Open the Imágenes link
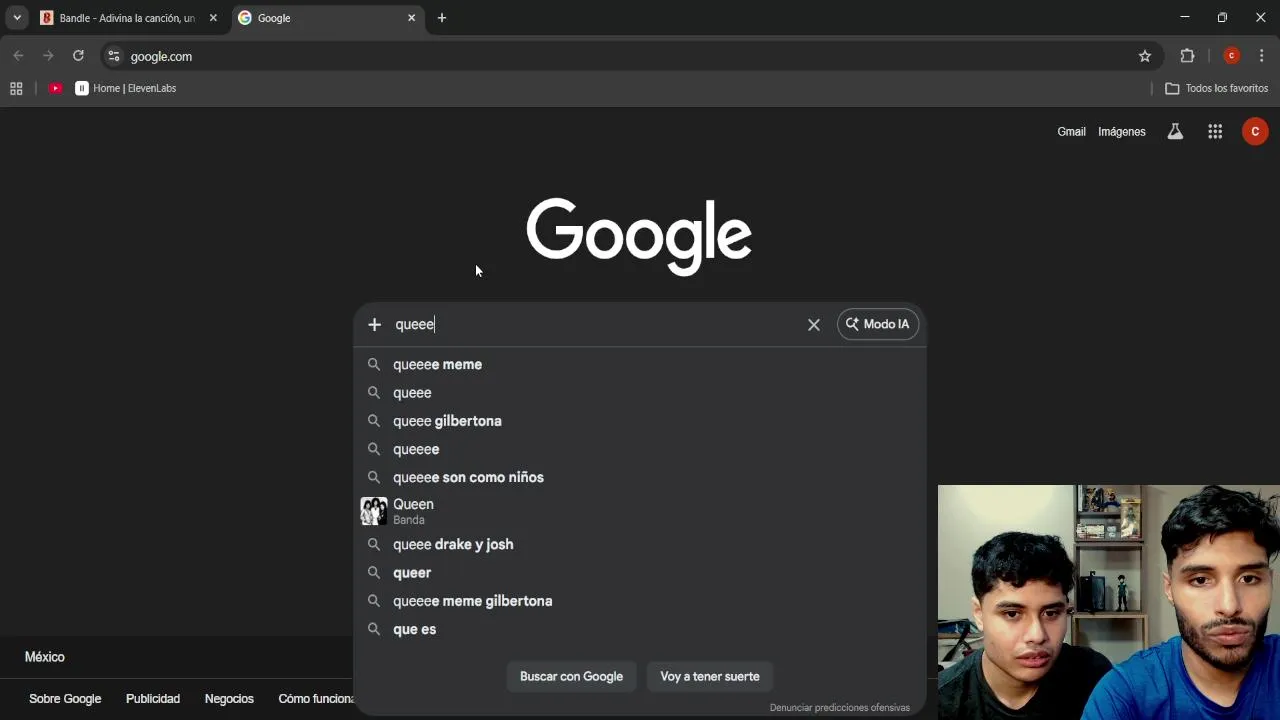The image size is (1280, 720). click(1122, 132)
